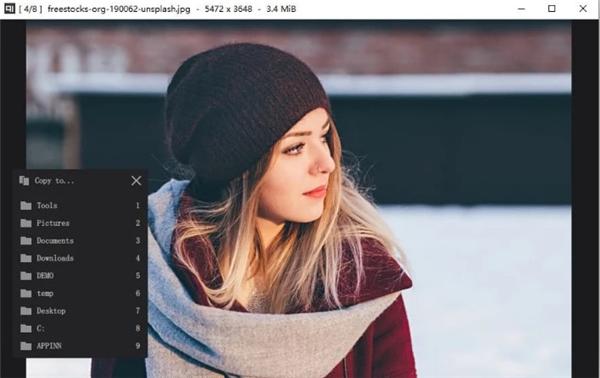Copy image to C: drive

point(80,328)
